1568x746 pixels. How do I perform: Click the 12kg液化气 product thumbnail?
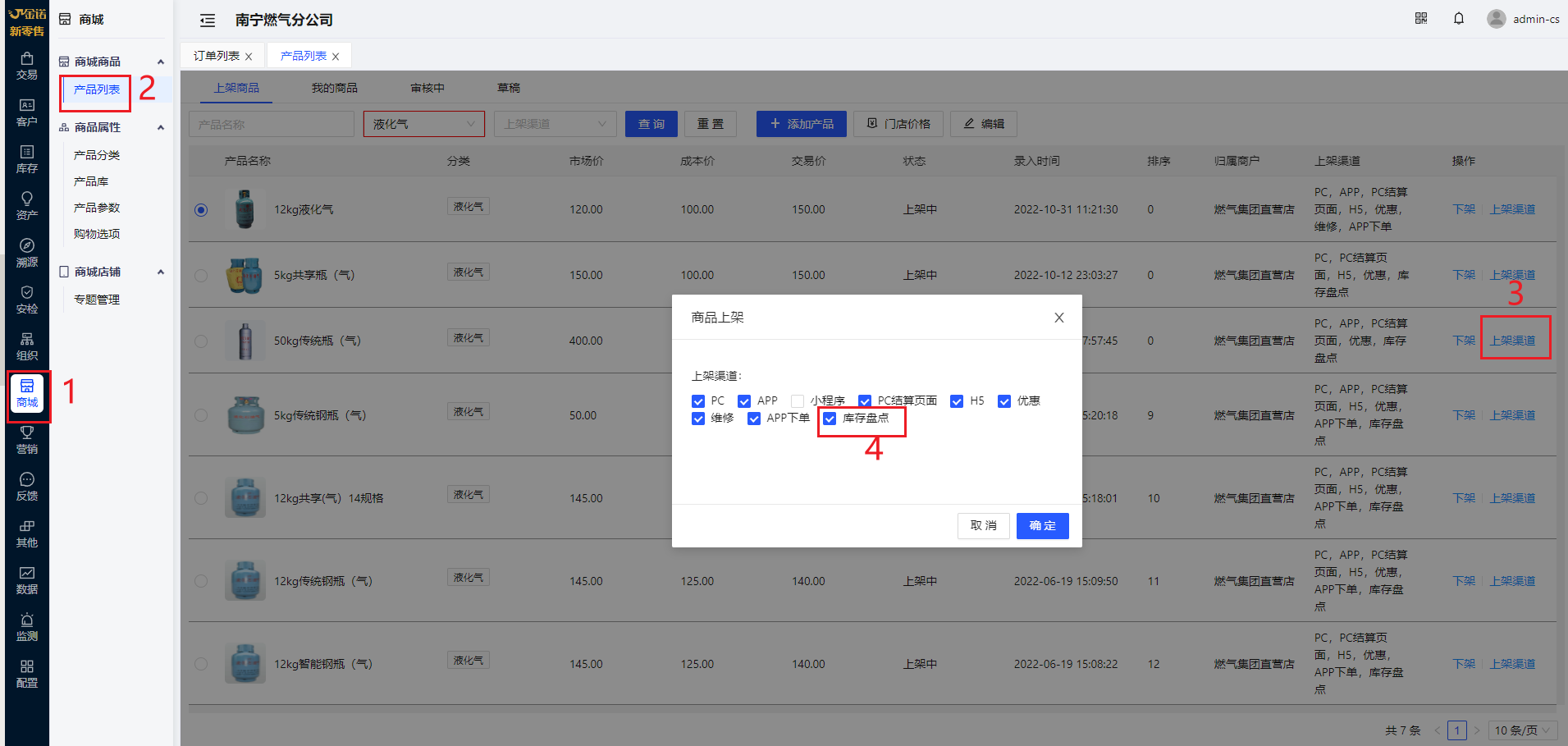[245, 209]
